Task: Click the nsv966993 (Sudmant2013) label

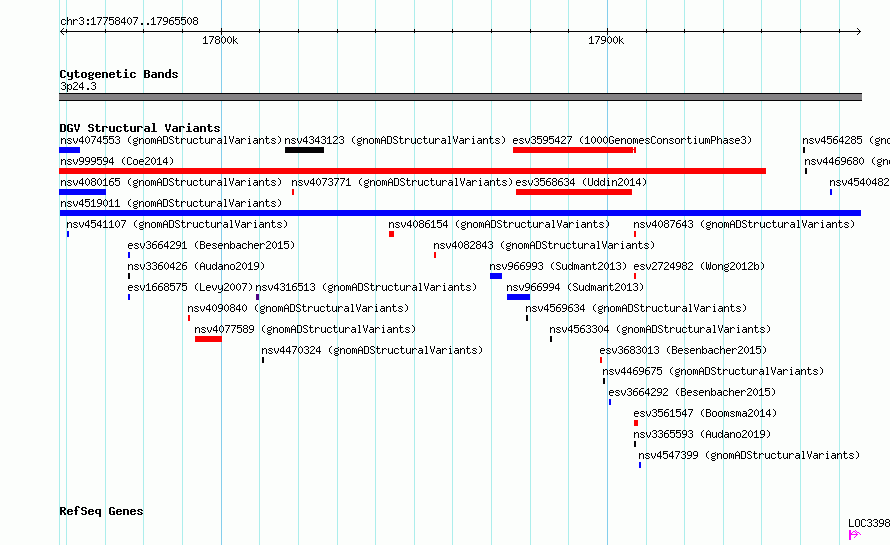Action: 558,266
